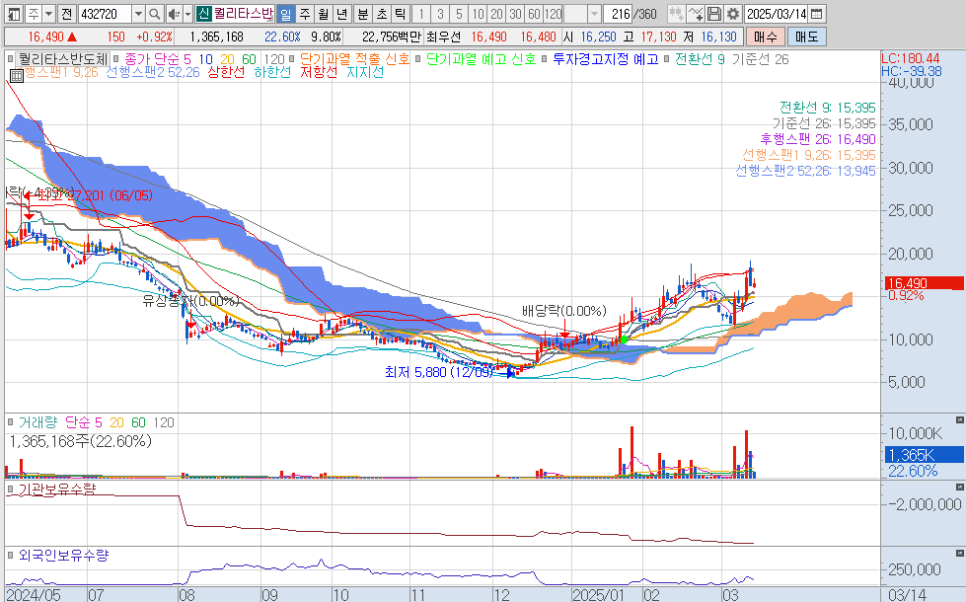Image resolution: width=966 pixels, height=602 pixels.
Task: Select the 일 daily chart tab
Action: pyautogui.click(x=285, y=14)
